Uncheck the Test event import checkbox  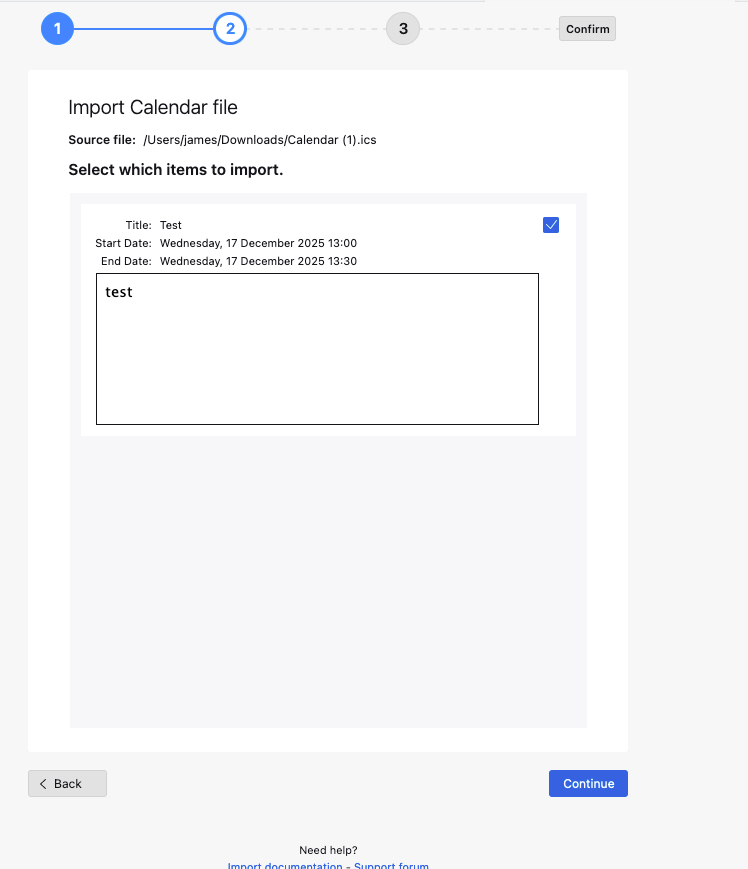(551, 225)
